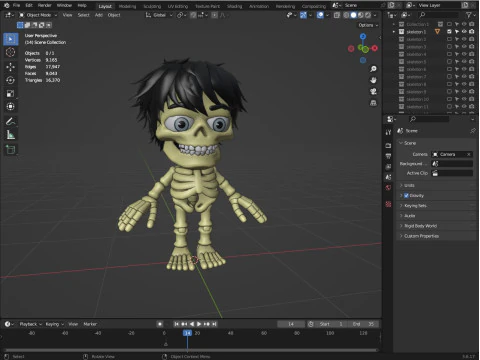Toggle Gravity checkbox in Scene properties
This screenshot has width=480, height=360.
click(406, 196)
